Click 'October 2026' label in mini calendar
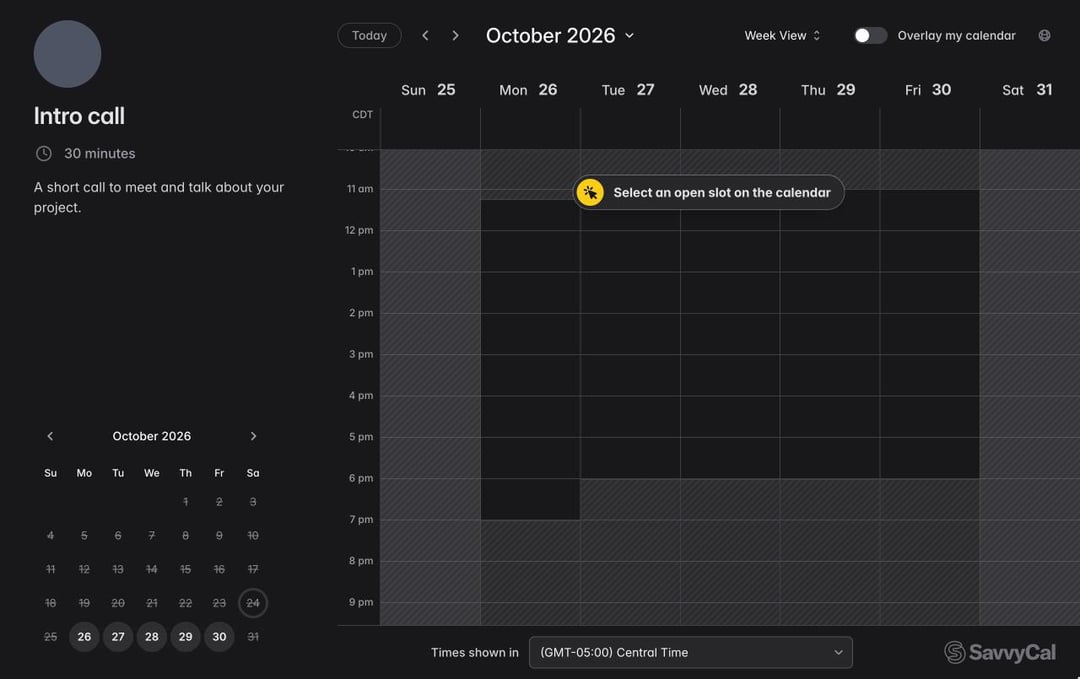 pos(152,436)
